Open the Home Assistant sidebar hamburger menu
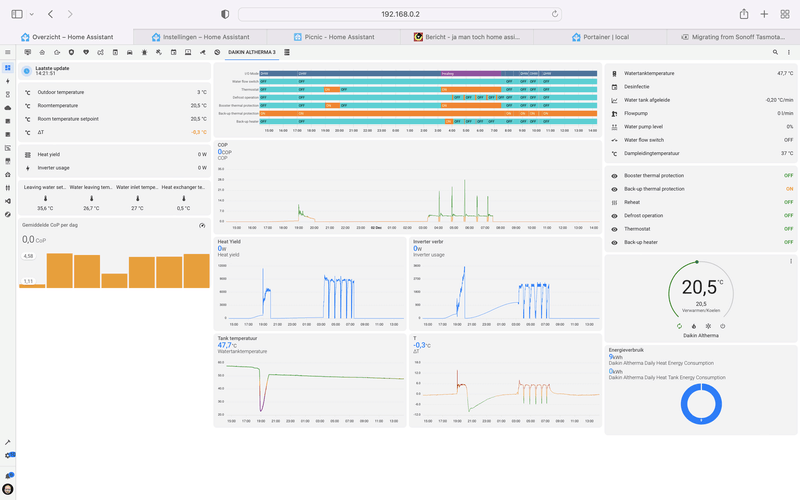The image size is (800, 500). pos(8,52)
